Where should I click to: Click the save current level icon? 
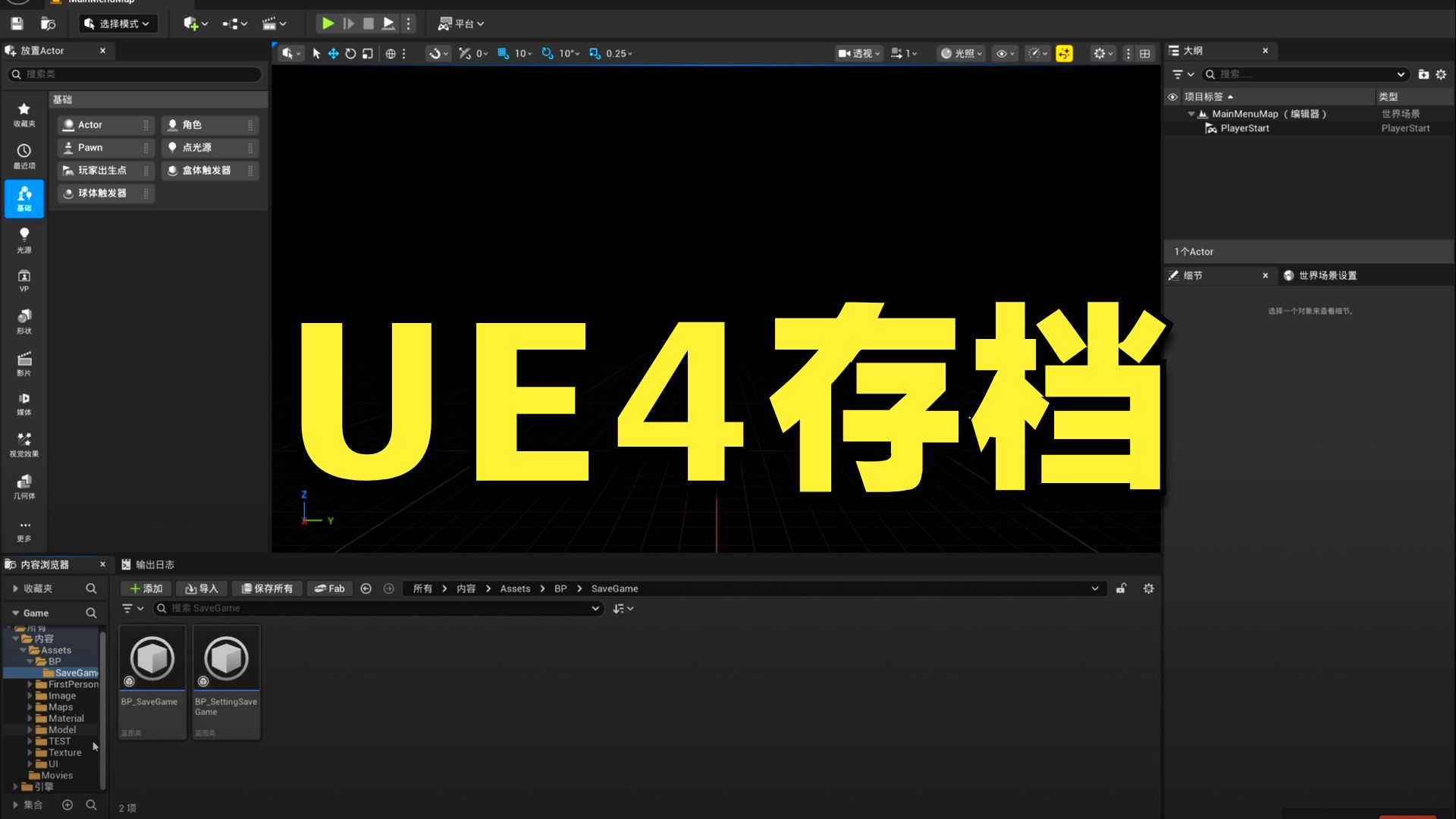pos(17,24)
